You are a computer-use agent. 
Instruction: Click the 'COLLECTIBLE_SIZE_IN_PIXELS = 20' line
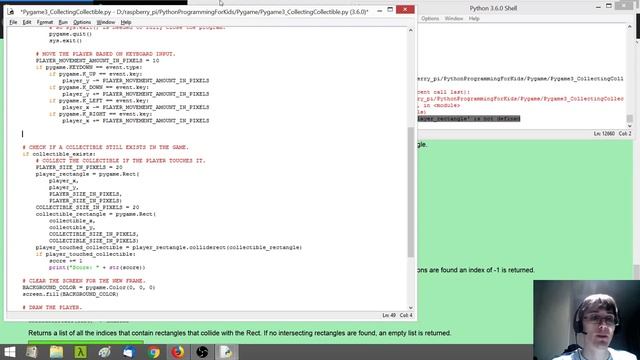[x=87, y=207]
